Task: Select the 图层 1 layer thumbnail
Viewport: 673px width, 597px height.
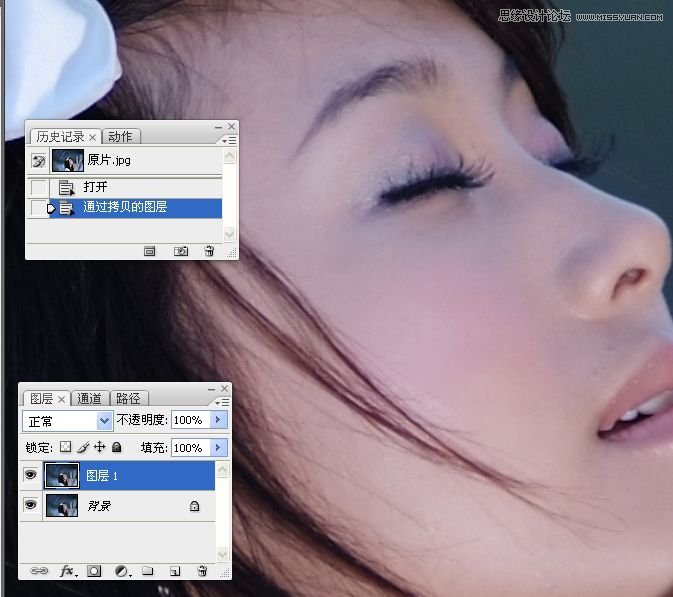Action: pyautogui.click(x=62, y=476)
